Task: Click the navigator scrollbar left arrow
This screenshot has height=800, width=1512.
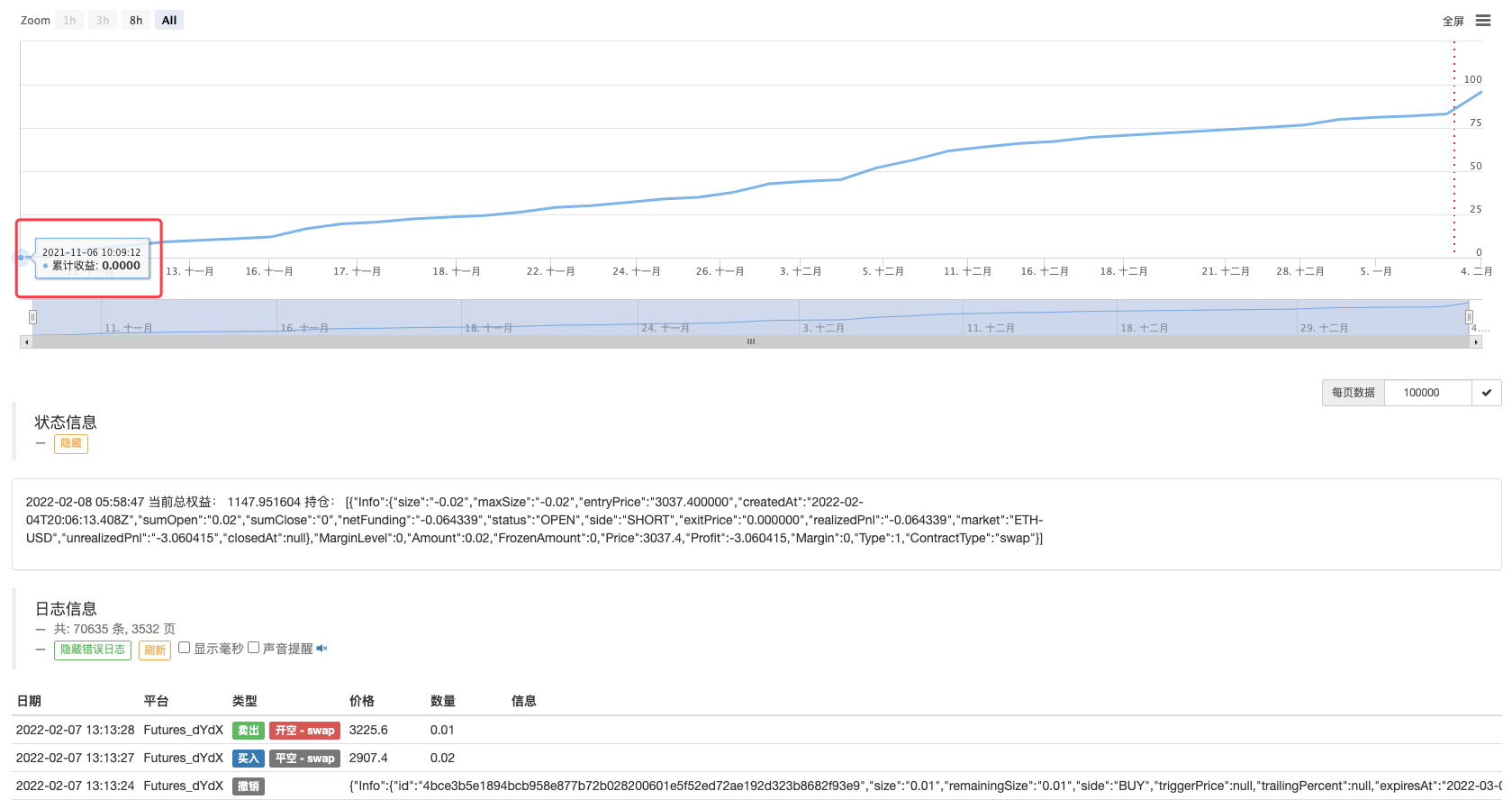Action: pyautogui.click(x=26, y=342)
